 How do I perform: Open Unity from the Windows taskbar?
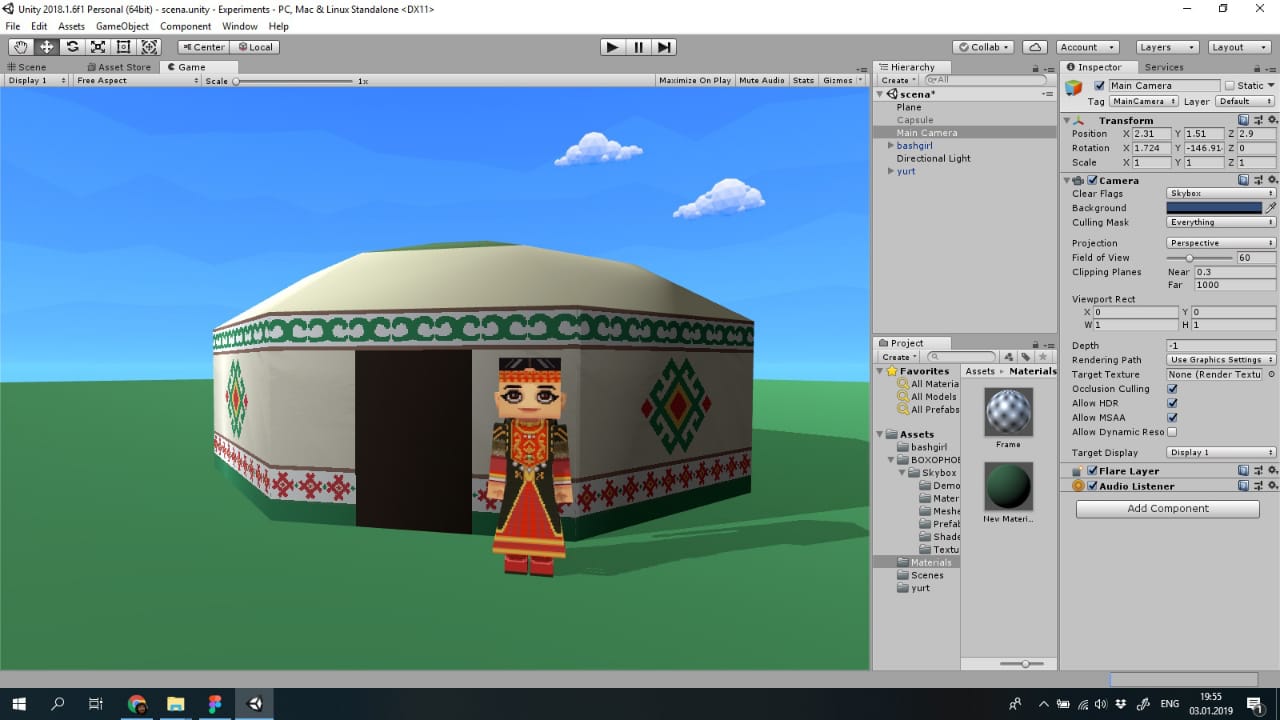[255, 704]
